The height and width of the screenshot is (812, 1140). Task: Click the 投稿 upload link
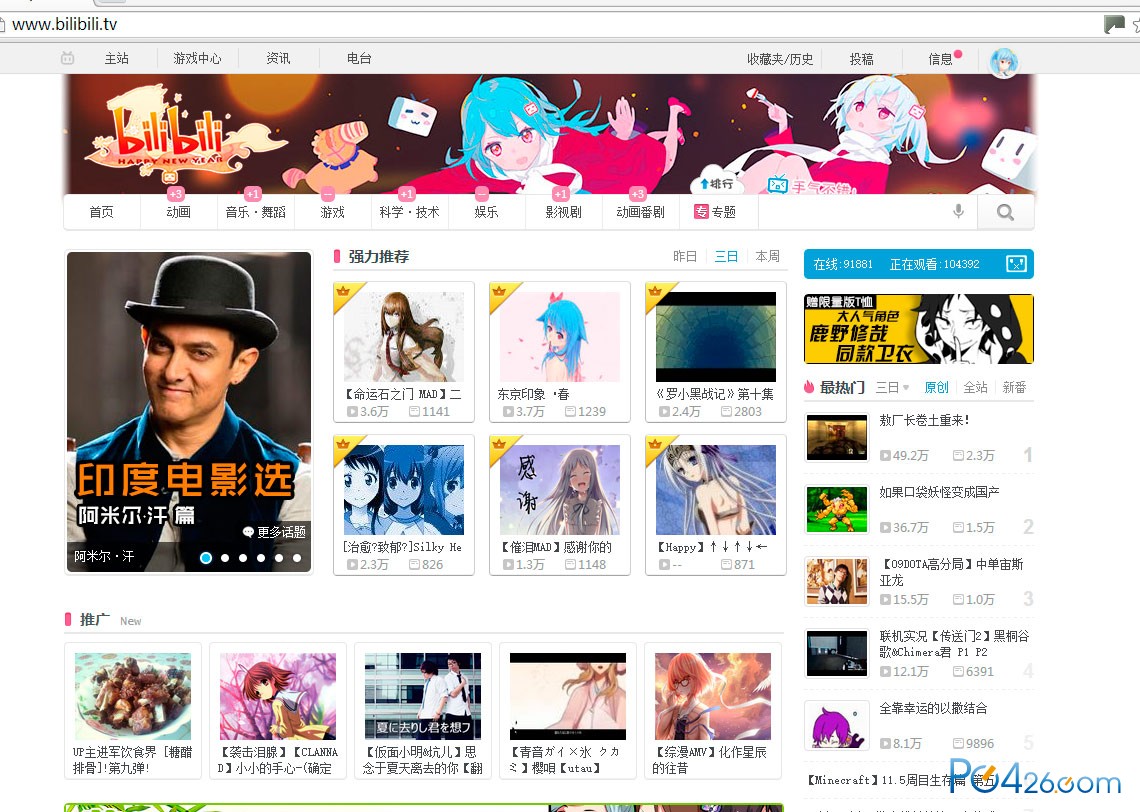[862, 59]
